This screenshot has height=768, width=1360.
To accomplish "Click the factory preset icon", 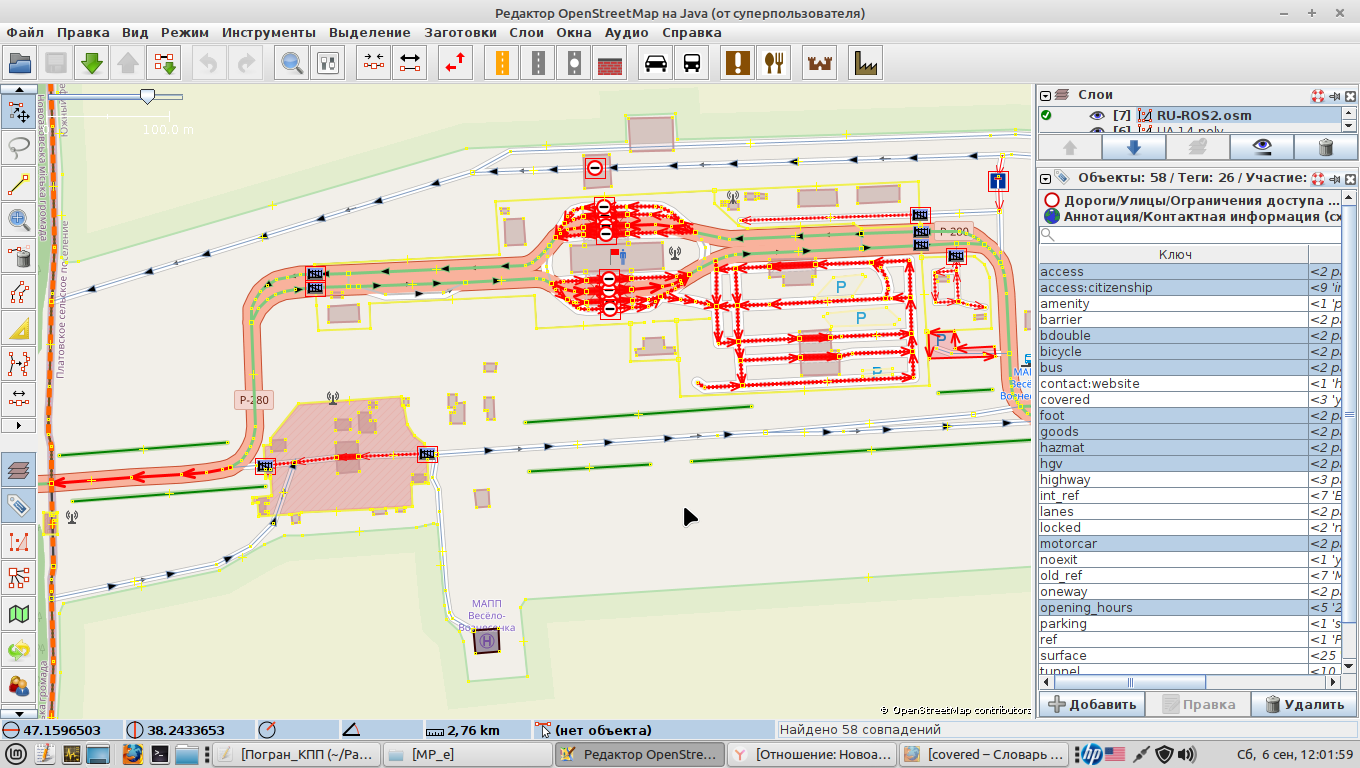I will (865, 63).
